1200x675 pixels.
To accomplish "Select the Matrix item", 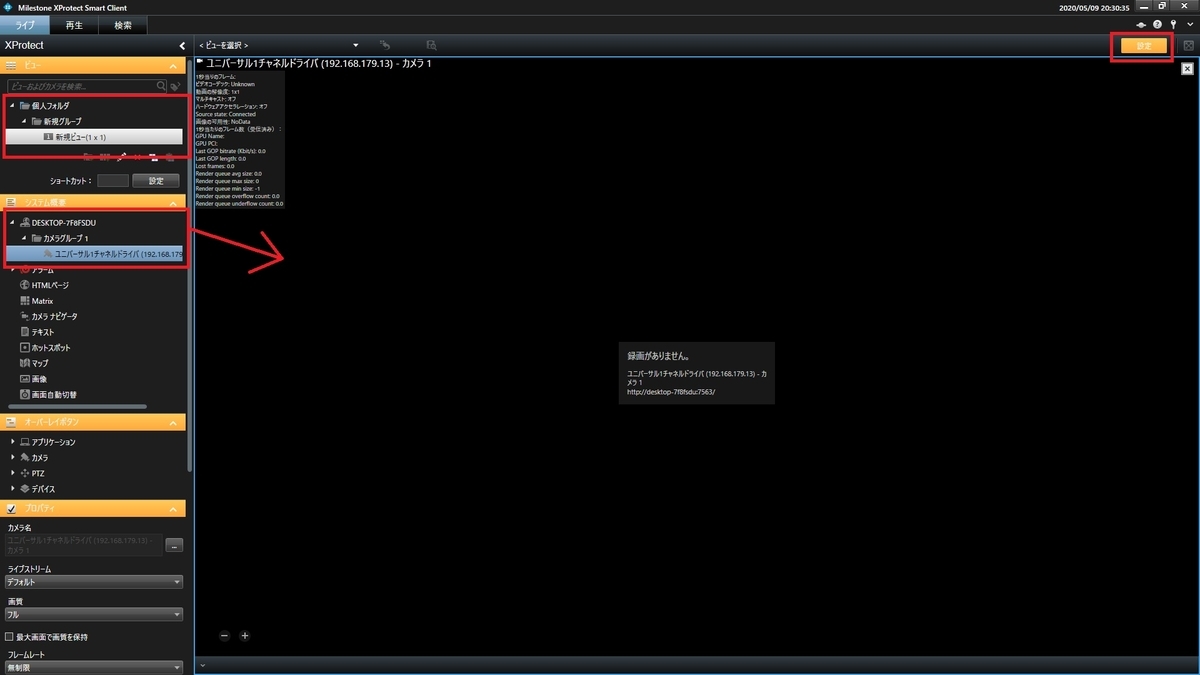I will pos(36,301).
